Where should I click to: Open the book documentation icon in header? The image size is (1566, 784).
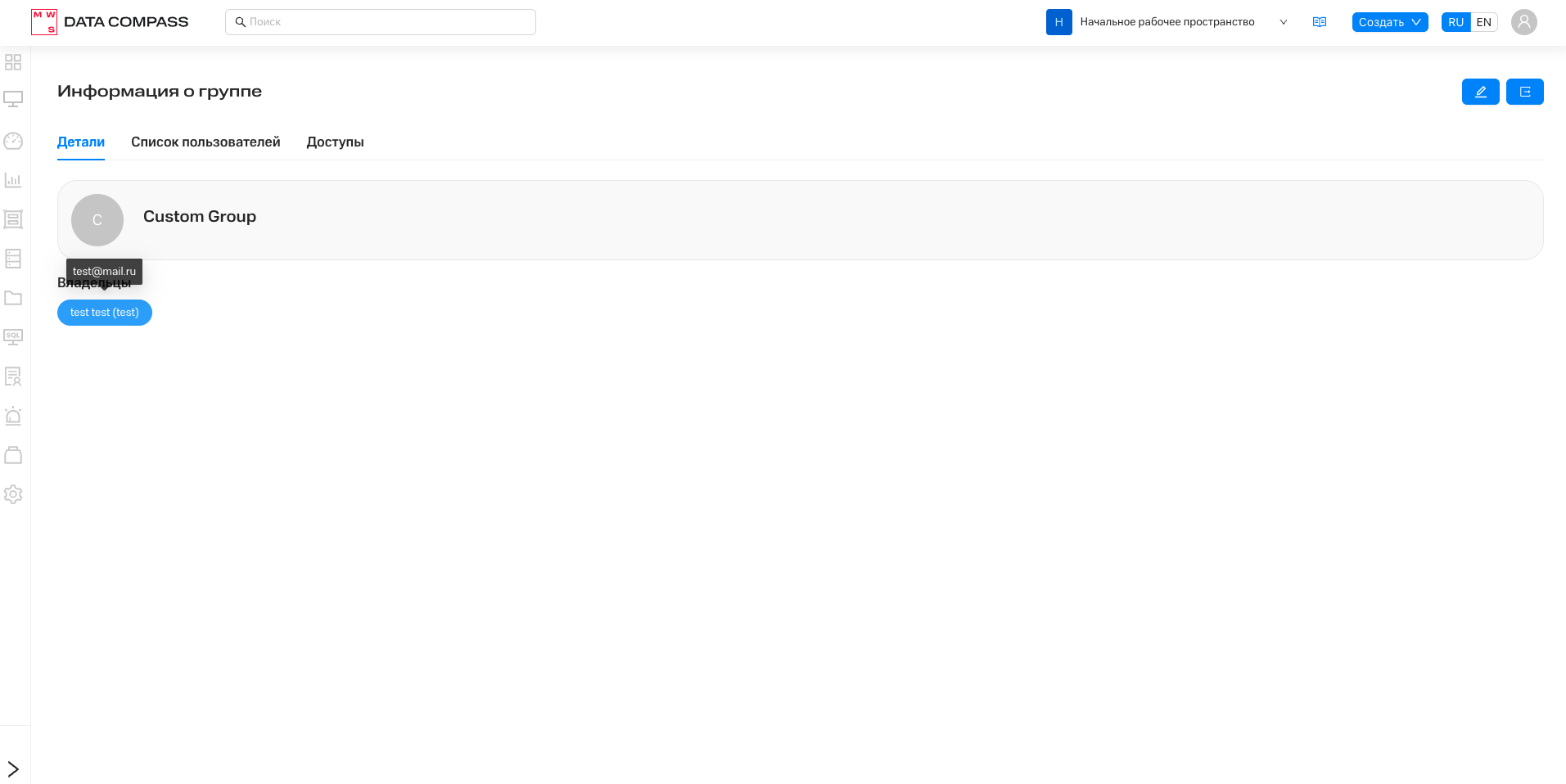tap(1319, 22)
